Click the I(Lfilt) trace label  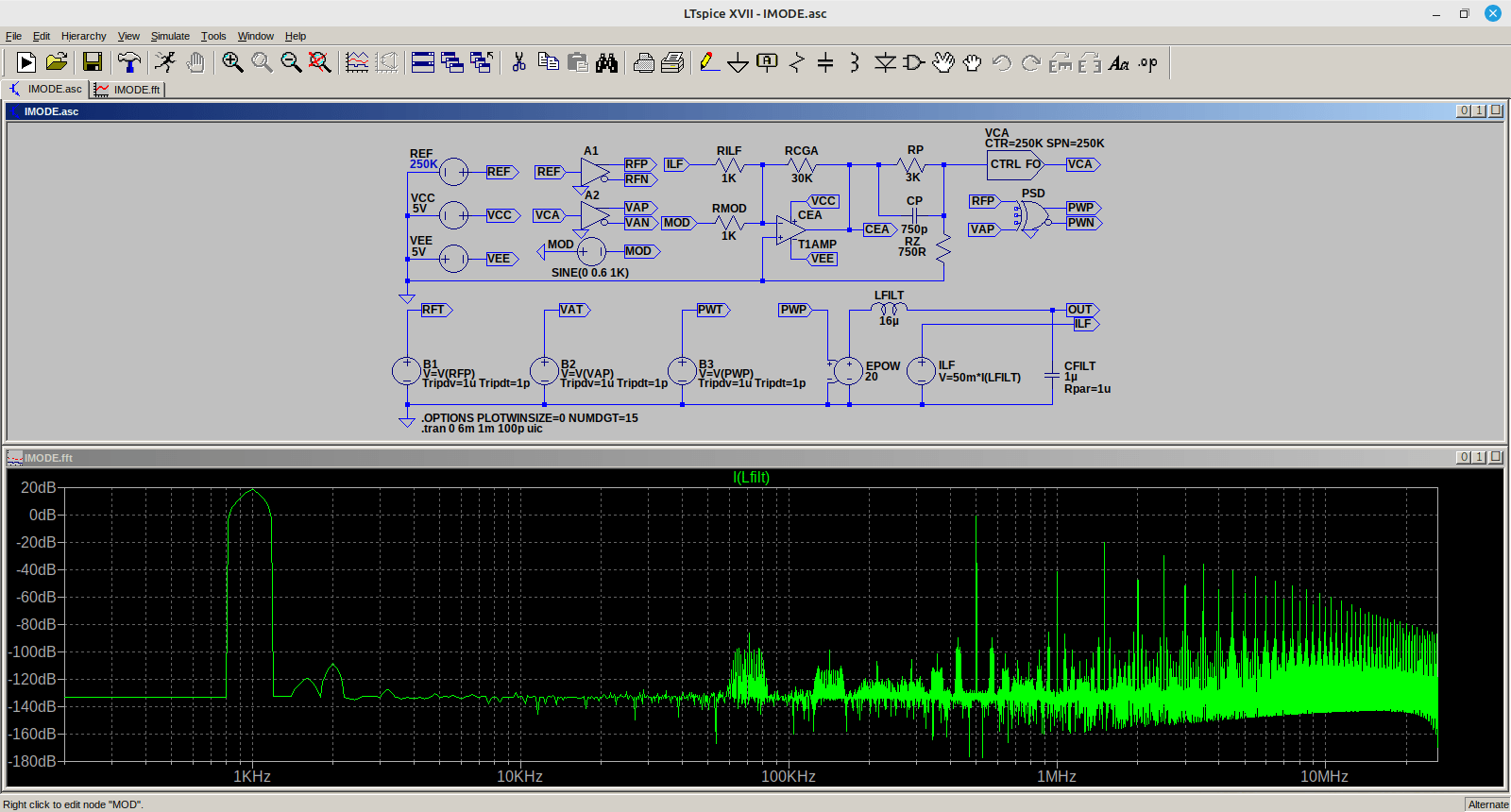(x=751, y=478)
